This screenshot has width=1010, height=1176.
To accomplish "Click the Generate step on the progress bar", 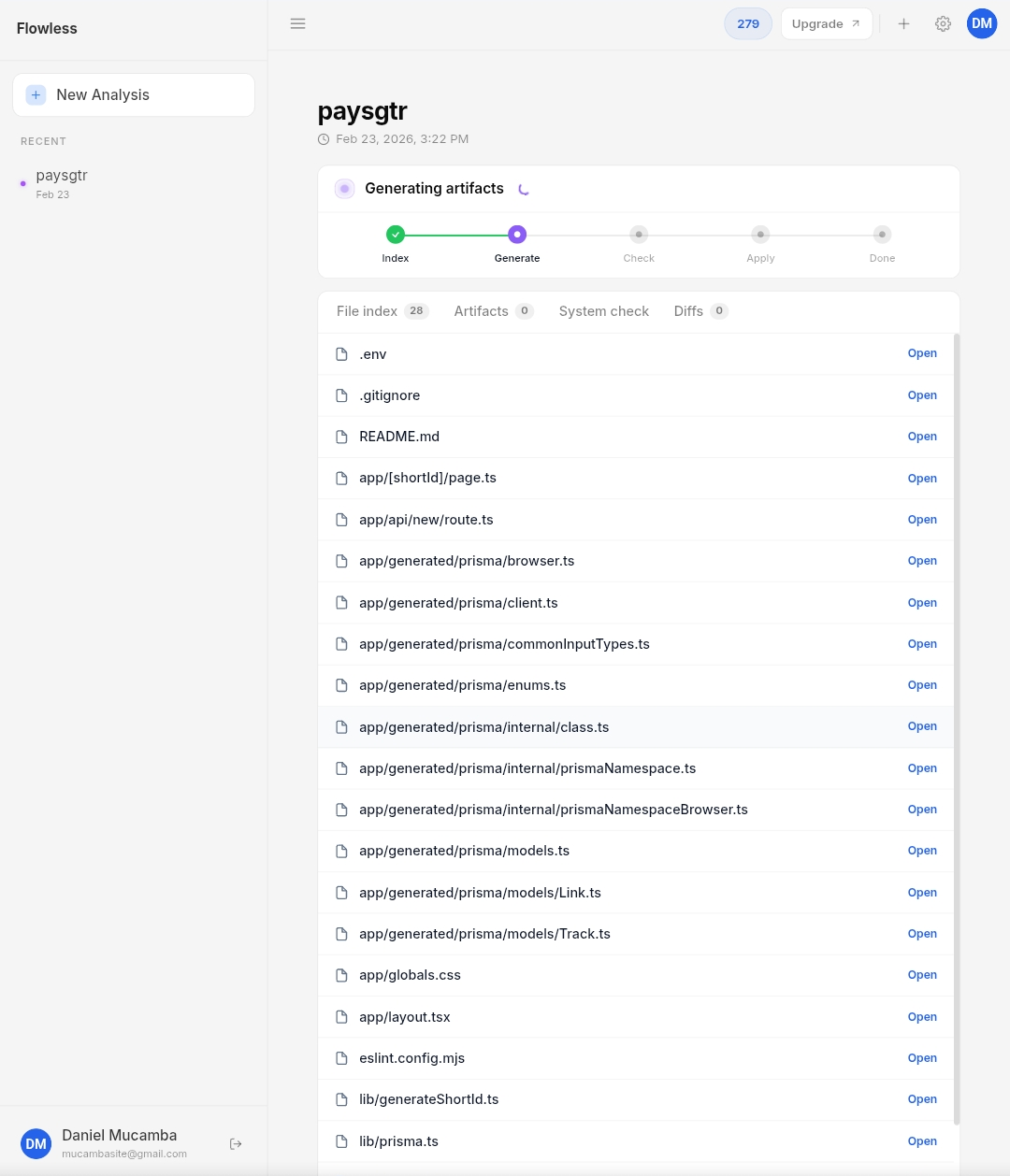I will tap(517, 235).
